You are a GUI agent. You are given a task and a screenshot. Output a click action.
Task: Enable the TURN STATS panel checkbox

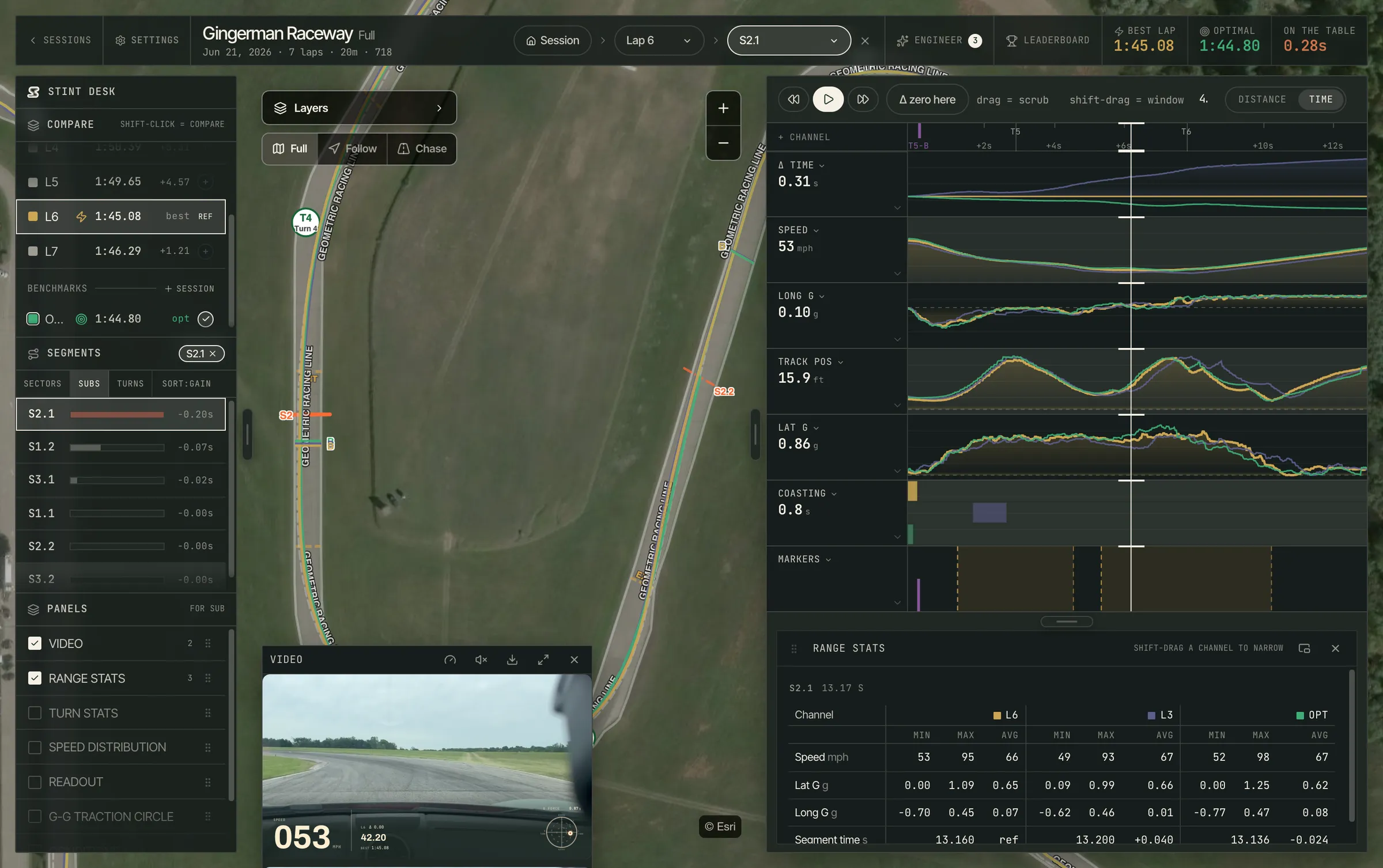click(x=35, y=713)
